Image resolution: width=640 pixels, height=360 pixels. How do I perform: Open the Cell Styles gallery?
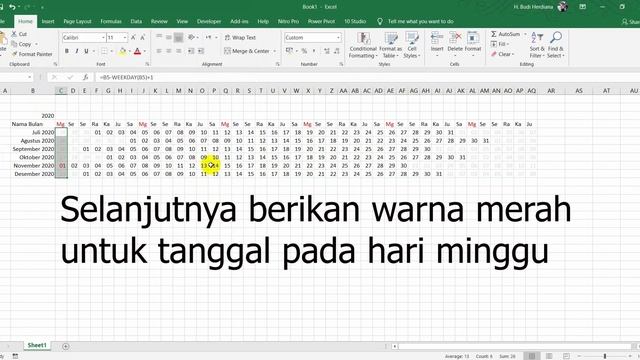tap(412, 45)
